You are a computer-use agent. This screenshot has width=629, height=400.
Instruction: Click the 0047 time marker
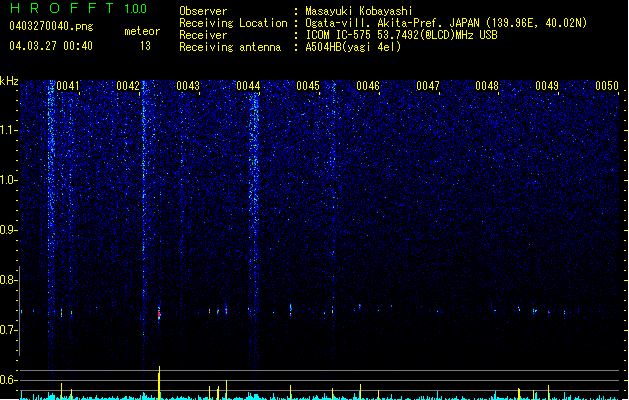(428, 86)
